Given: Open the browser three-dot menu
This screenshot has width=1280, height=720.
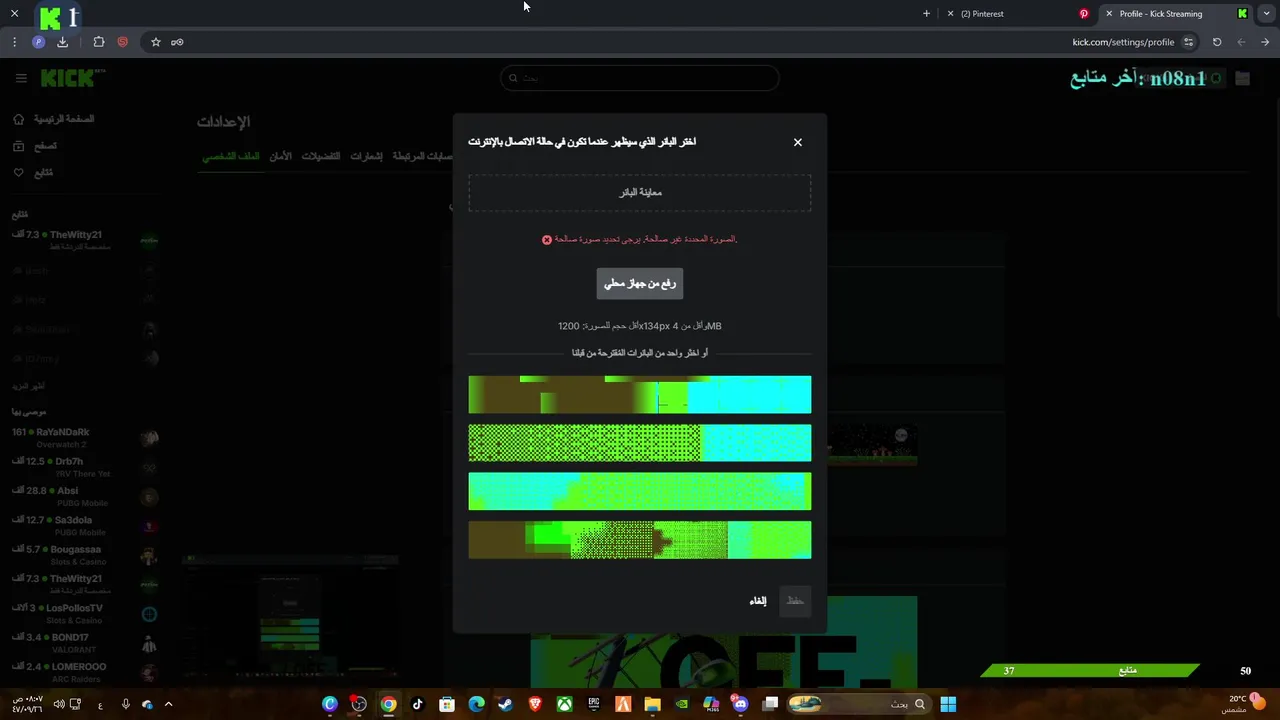Looking at the screenshot, I should click(x=14, y=42).
